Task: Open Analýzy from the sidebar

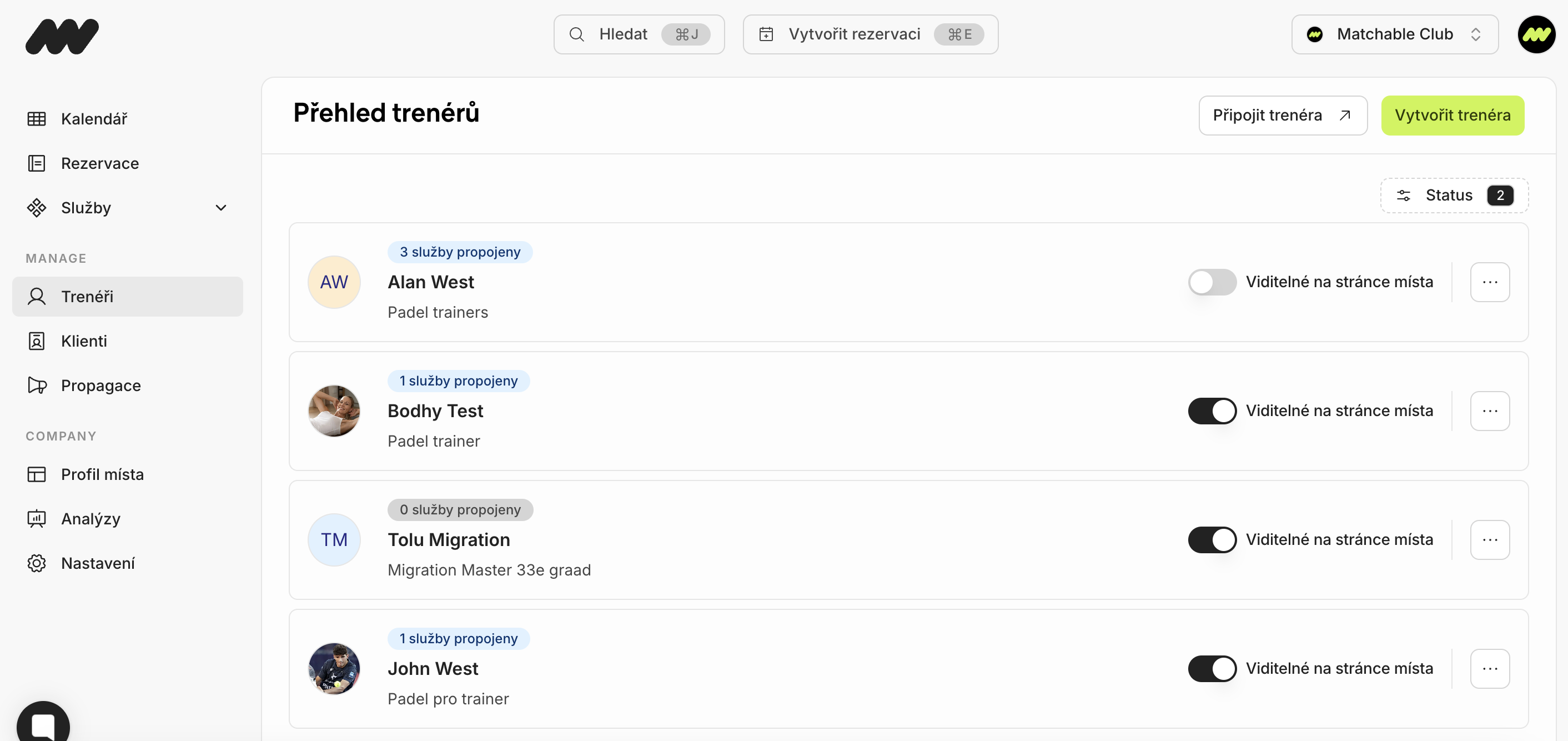Action: click(x=91, y=519)
